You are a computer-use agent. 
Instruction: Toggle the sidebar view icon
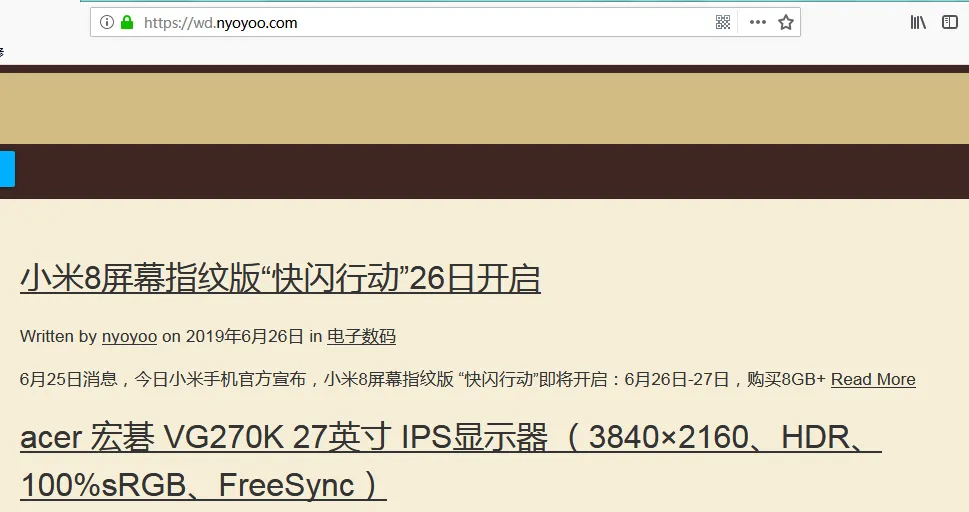(x=949, y=23)
